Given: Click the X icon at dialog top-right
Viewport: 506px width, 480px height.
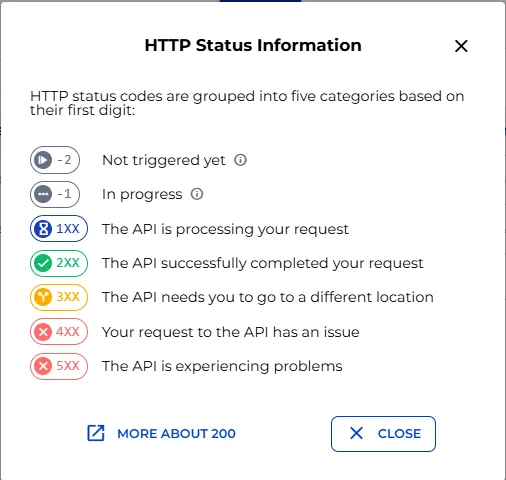Looking at the screenshot, I should coord(461,46).
